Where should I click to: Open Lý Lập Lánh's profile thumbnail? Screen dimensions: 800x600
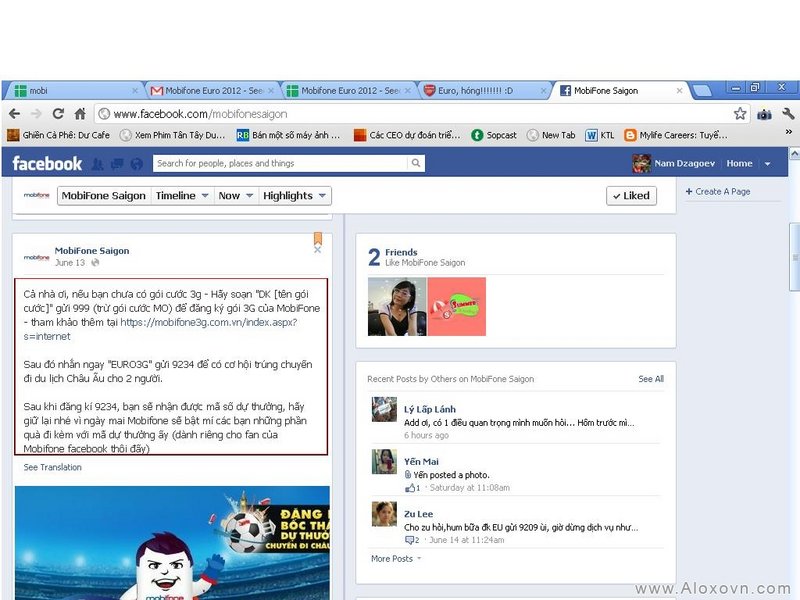pyautogui.click(x=385, y=409)
